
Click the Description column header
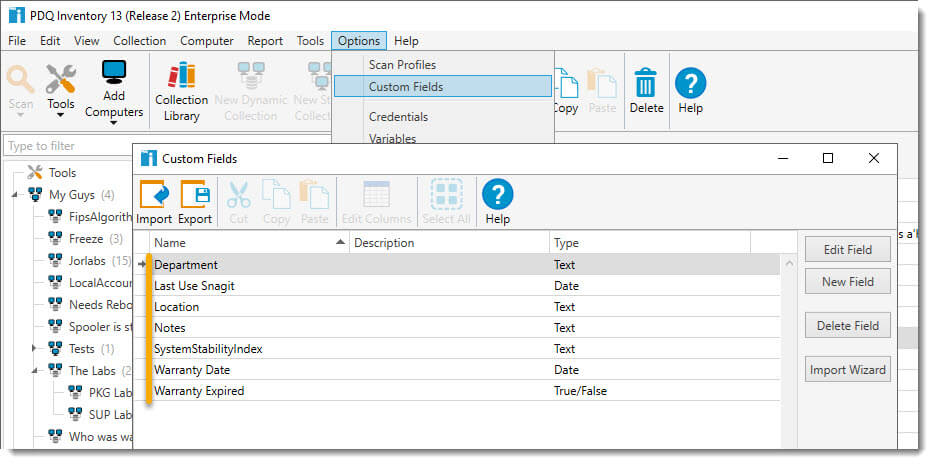(x=449, y=243)
